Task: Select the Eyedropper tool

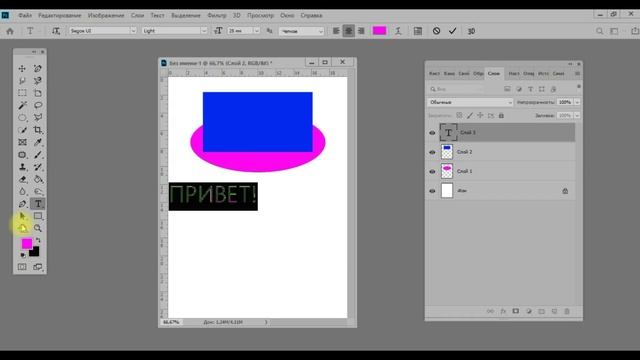Action: (38, 142)
